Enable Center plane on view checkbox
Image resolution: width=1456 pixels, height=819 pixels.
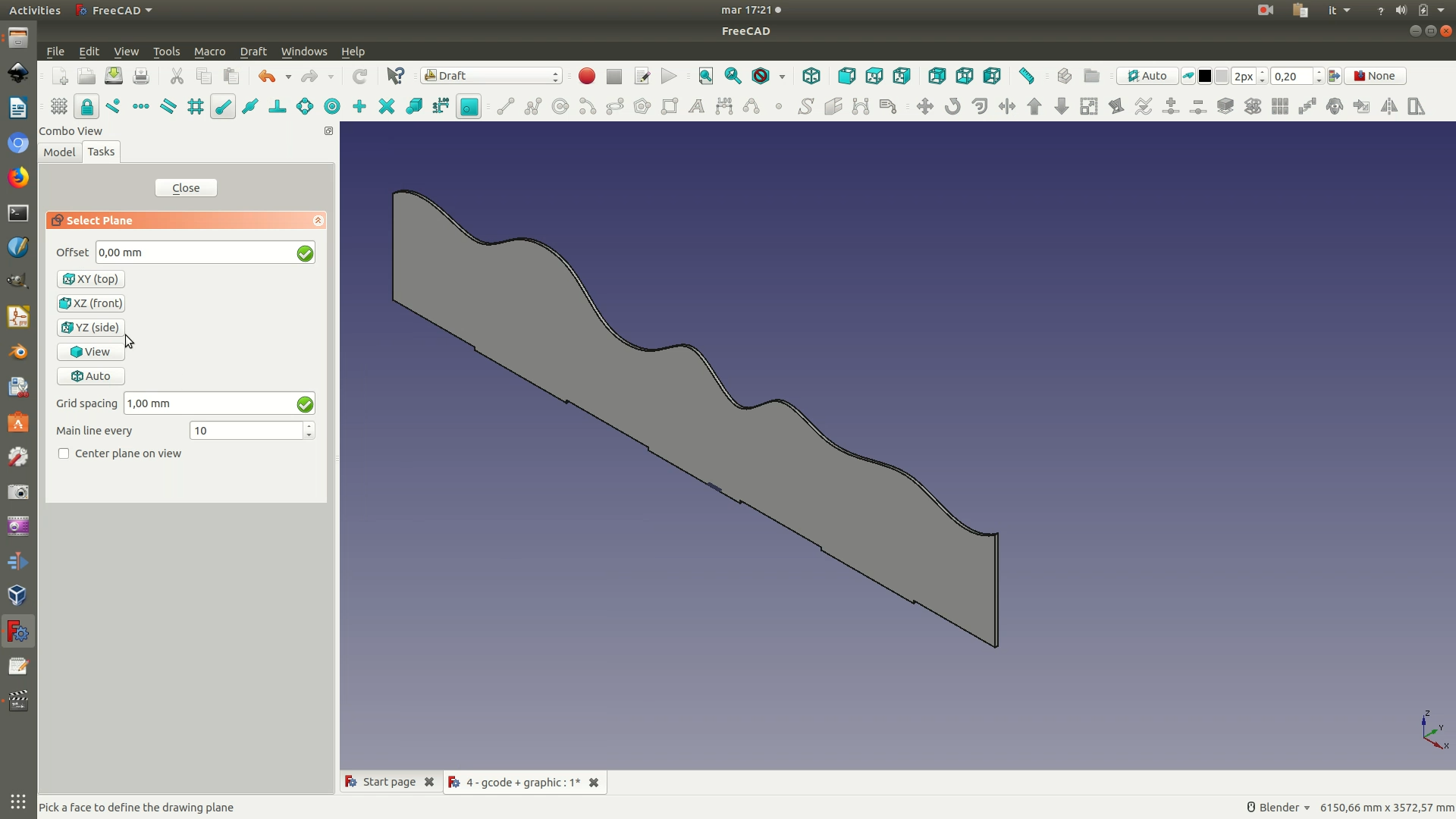(x=64, y=453)
